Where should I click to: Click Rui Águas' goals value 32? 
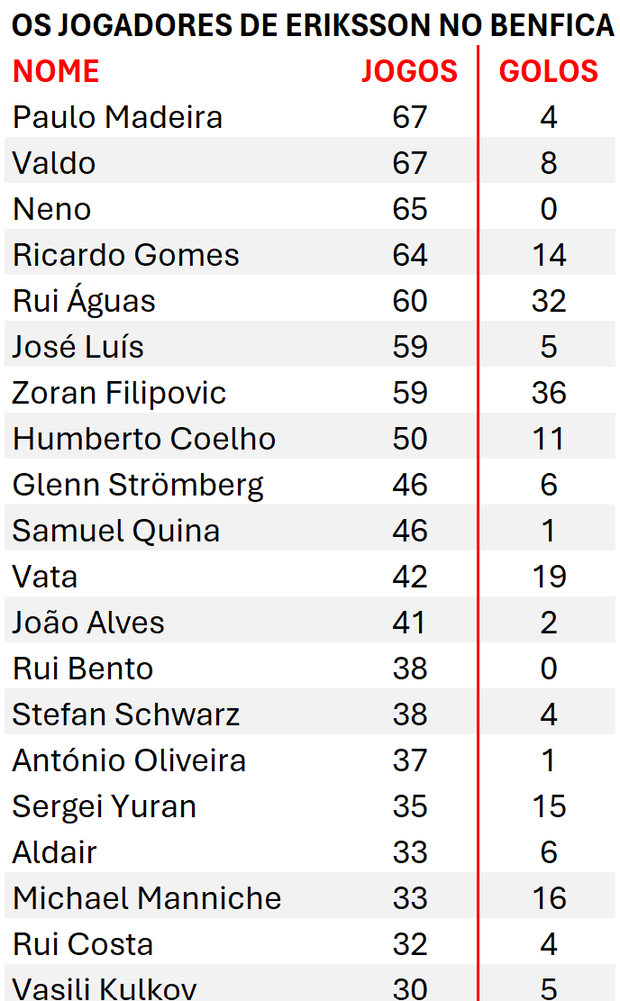[549, 301]
